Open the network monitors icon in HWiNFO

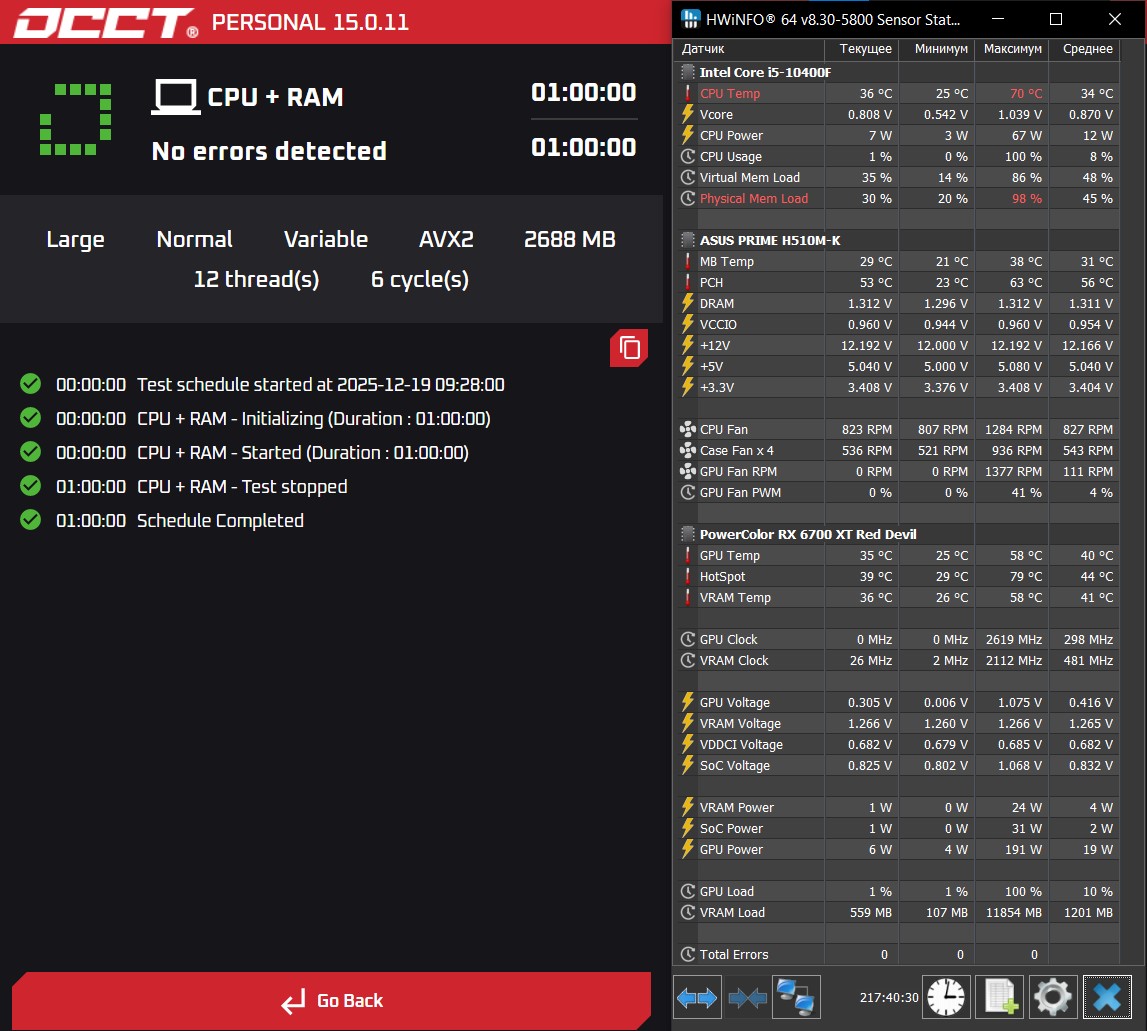point(796,997)
